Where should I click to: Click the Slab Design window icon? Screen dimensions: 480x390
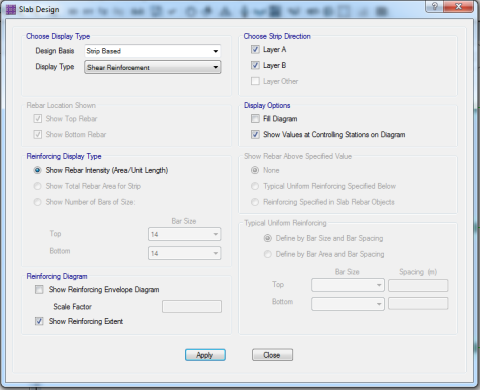[11, 9]
